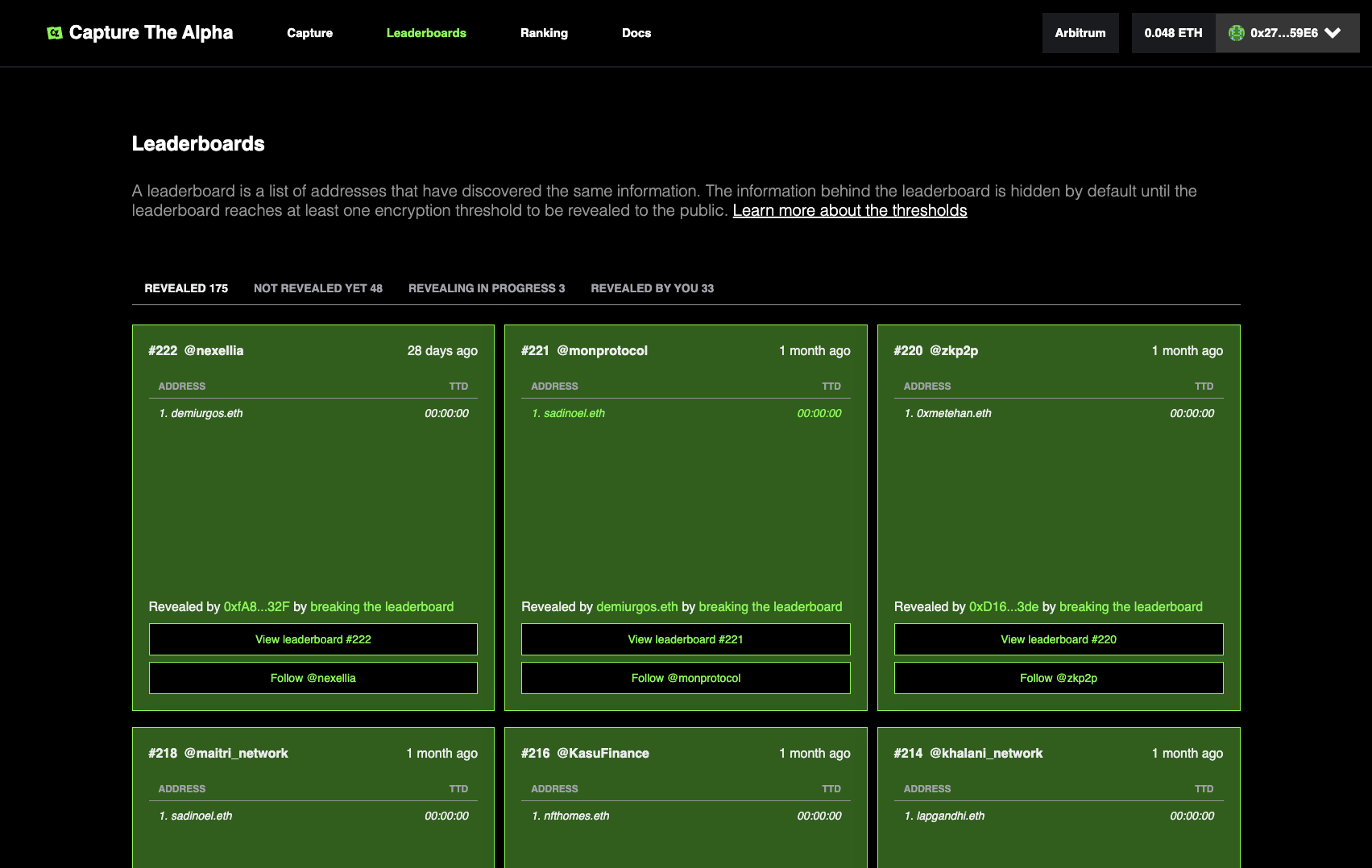This screenshot has width=1372, height=868.
Task: Expand the wallet account dropdown chevron
Action: [1333, 33]
